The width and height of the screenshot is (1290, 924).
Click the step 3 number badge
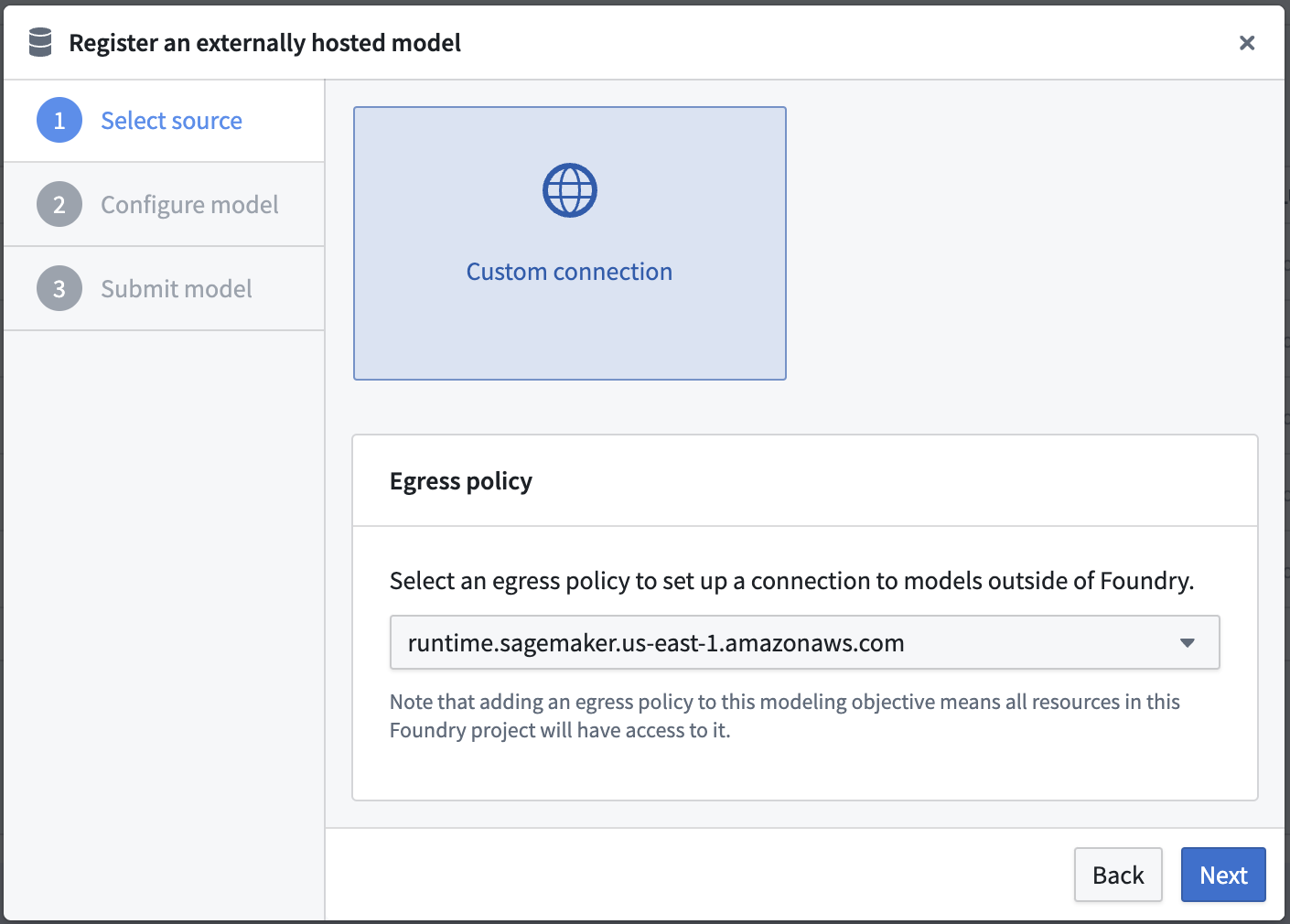coord(59,289)
